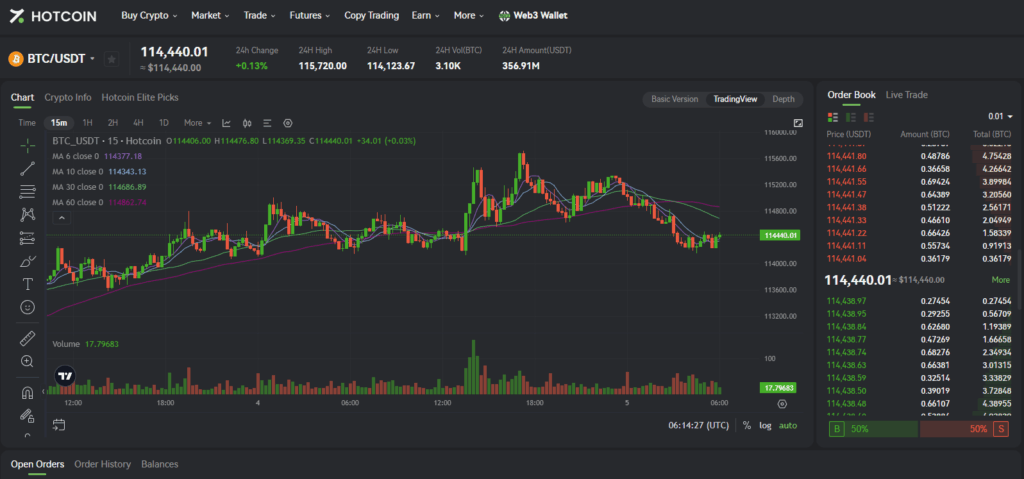Switch chart to TradingView mode
The image size is (1024, 479).
pos(735,99)
